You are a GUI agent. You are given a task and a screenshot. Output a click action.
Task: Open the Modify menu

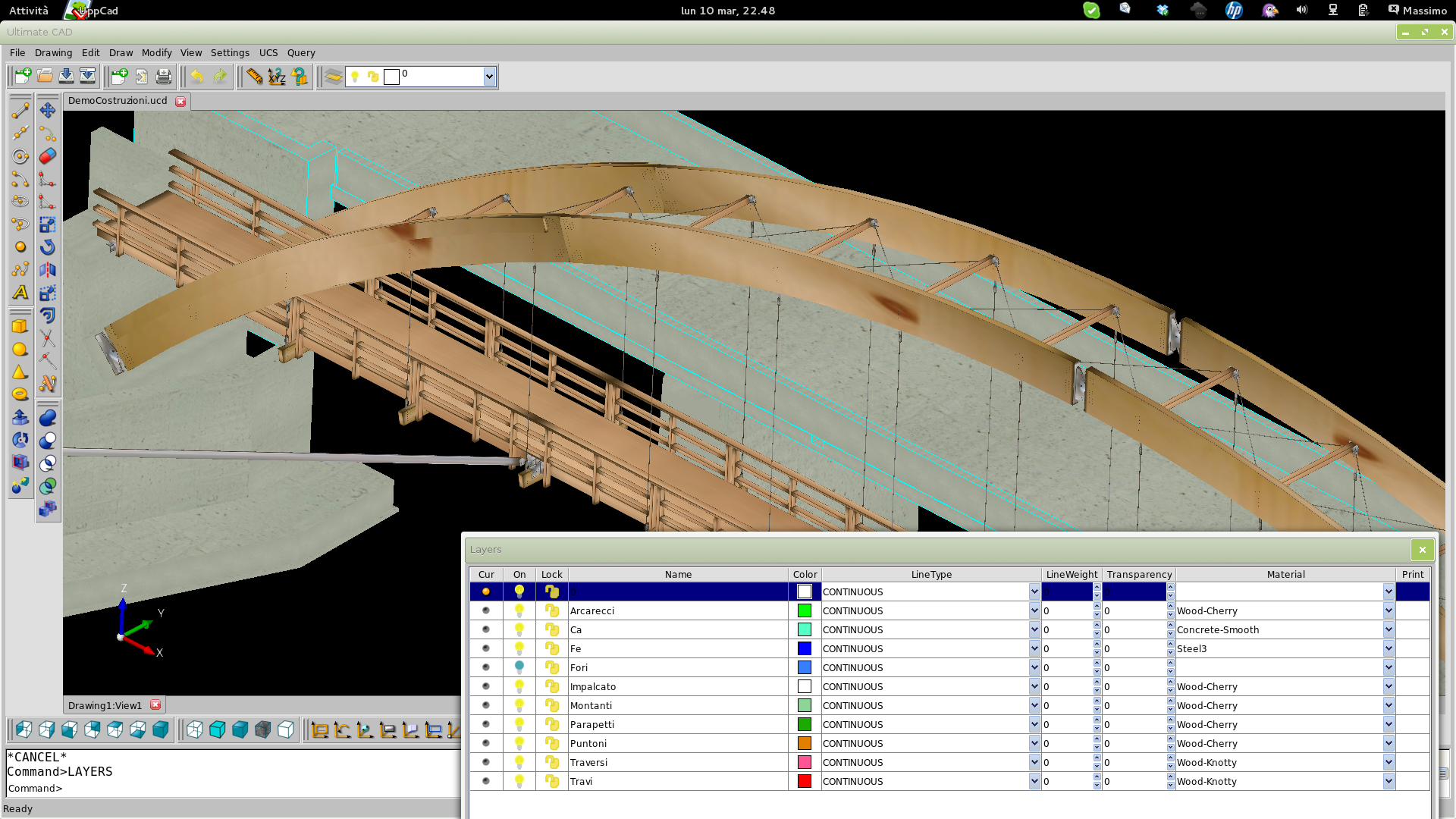[x=156, y=52]
